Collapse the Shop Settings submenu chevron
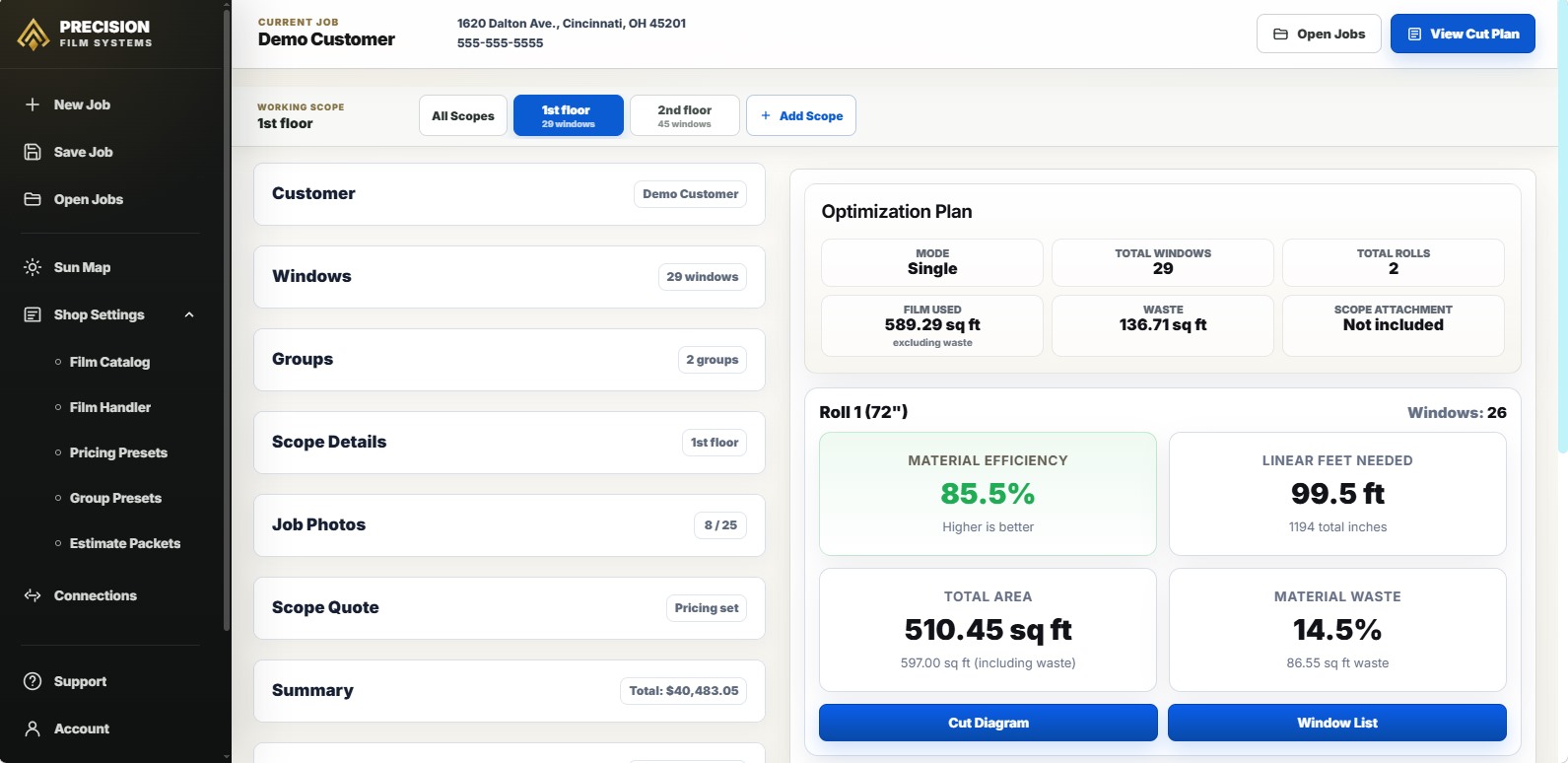The width and height of the screenshot is (1568, 763). pos(189,314)
